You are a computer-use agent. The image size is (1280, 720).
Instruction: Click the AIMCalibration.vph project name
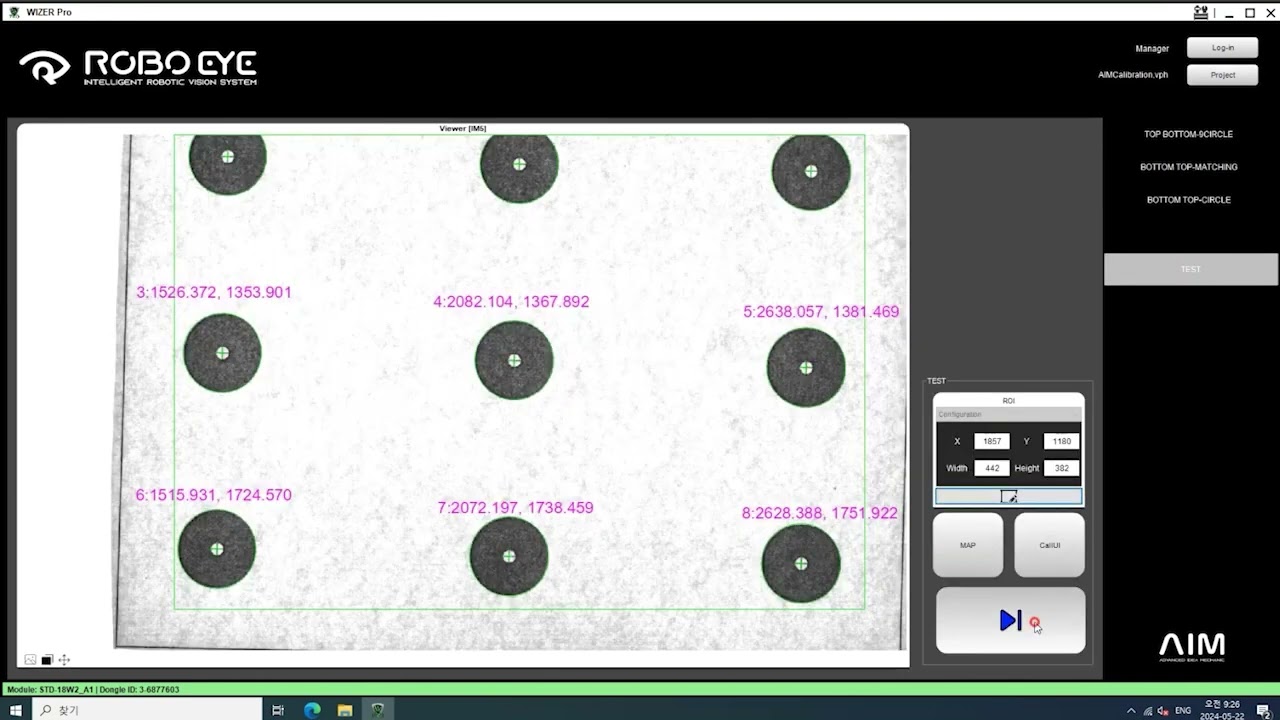click(x=1133, y=75)
